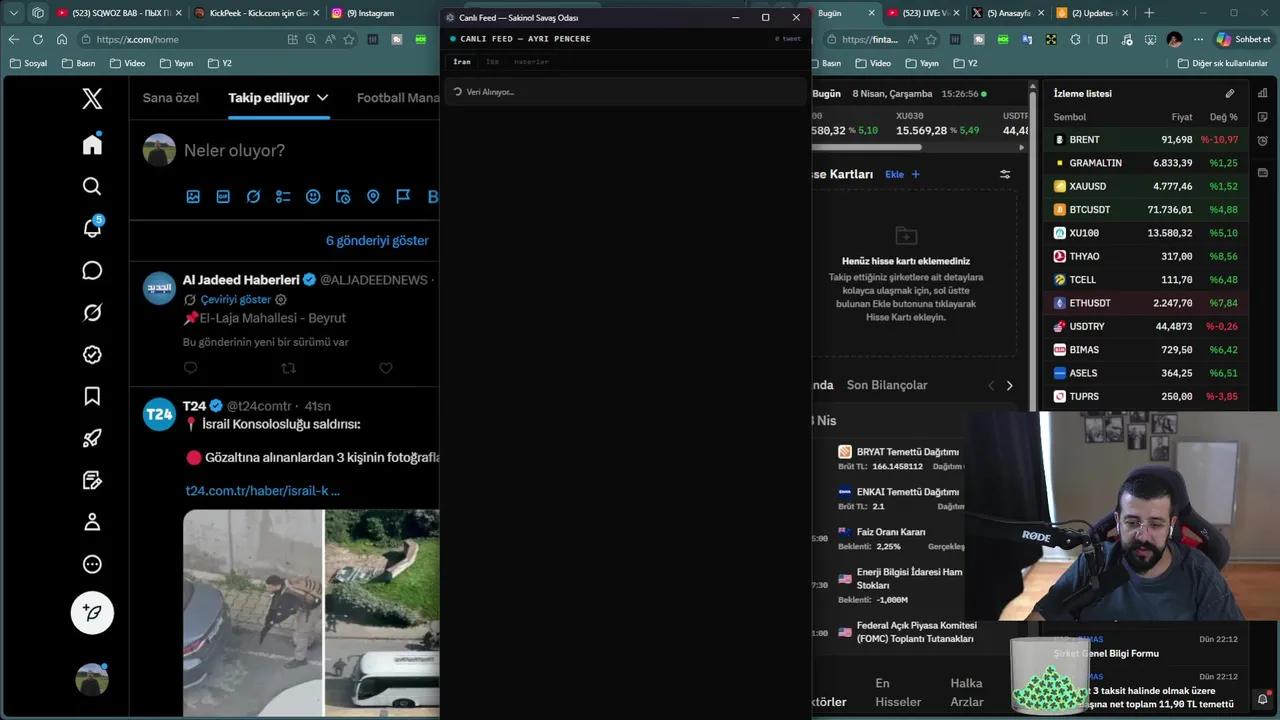This screenshot has width=1280, height=720.
Task: Create a poll via the poll icon
Action: [x=283, y=197]
